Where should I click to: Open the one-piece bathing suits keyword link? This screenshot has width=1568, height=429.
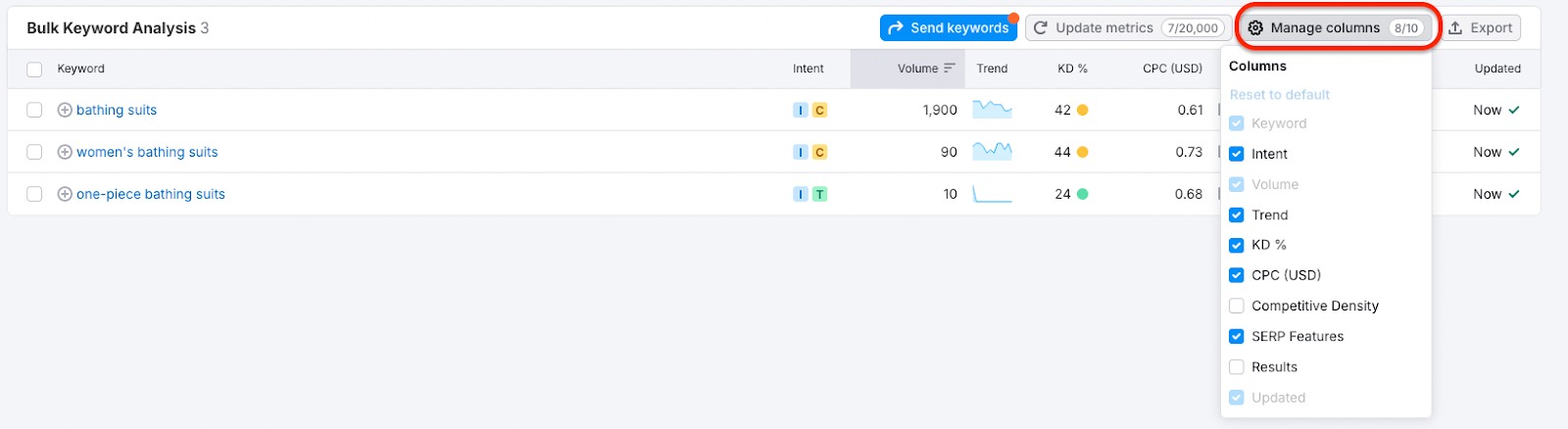tap(151, 194)
